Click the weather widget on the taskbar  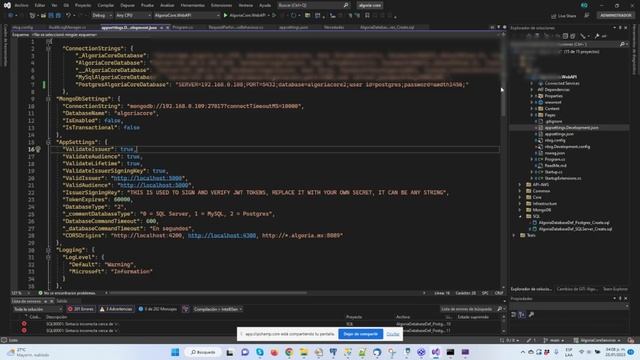pyautogui.click(x=29, y=352)
